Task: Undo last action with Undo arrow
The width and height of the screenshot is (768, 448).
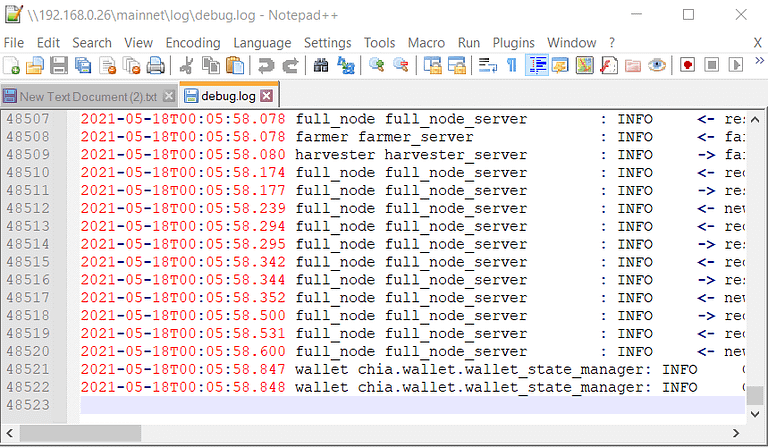Action: (x=266, y=65)
